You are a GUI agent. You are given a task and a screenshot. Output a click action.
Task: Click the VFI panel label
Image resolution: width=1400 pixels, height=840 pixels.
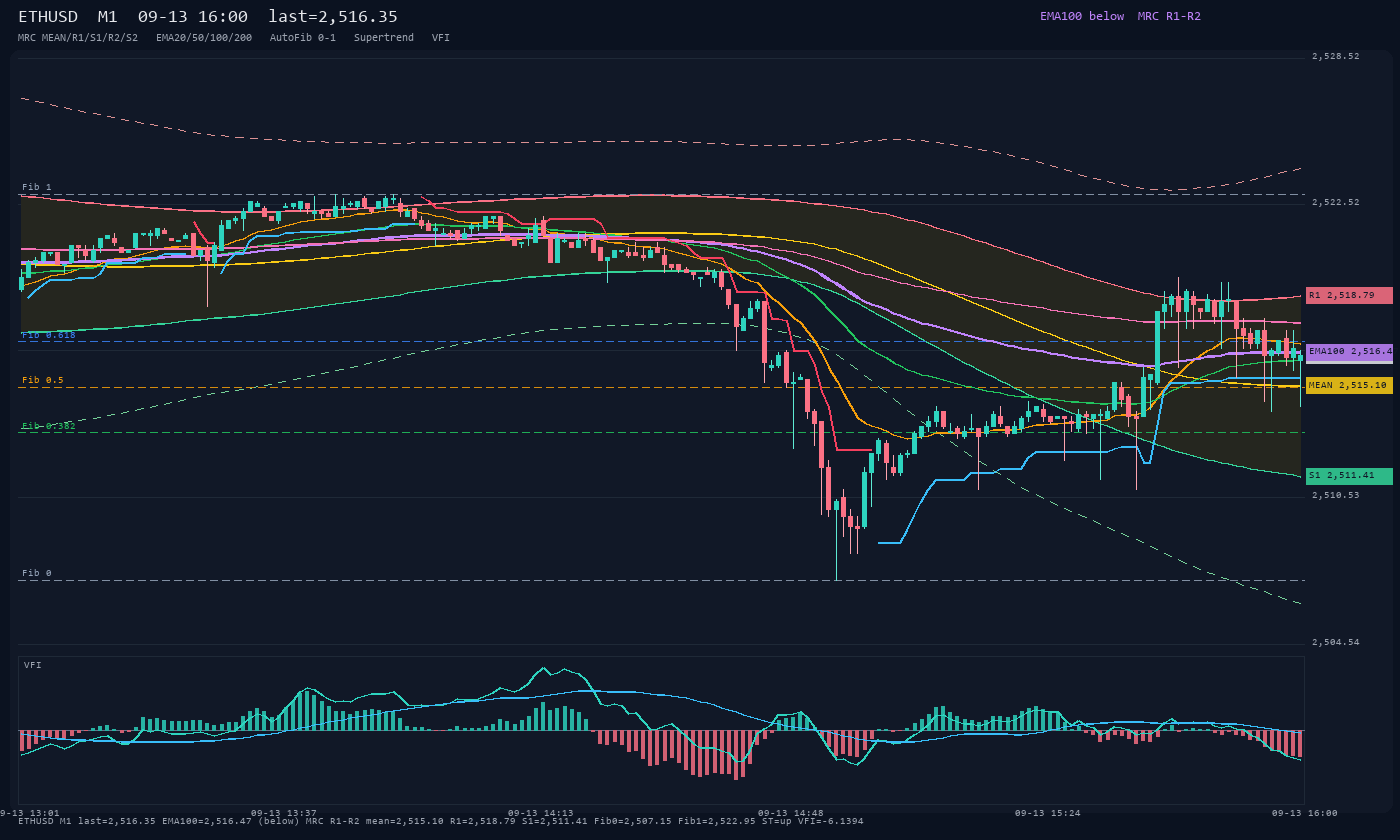[33, 665]
